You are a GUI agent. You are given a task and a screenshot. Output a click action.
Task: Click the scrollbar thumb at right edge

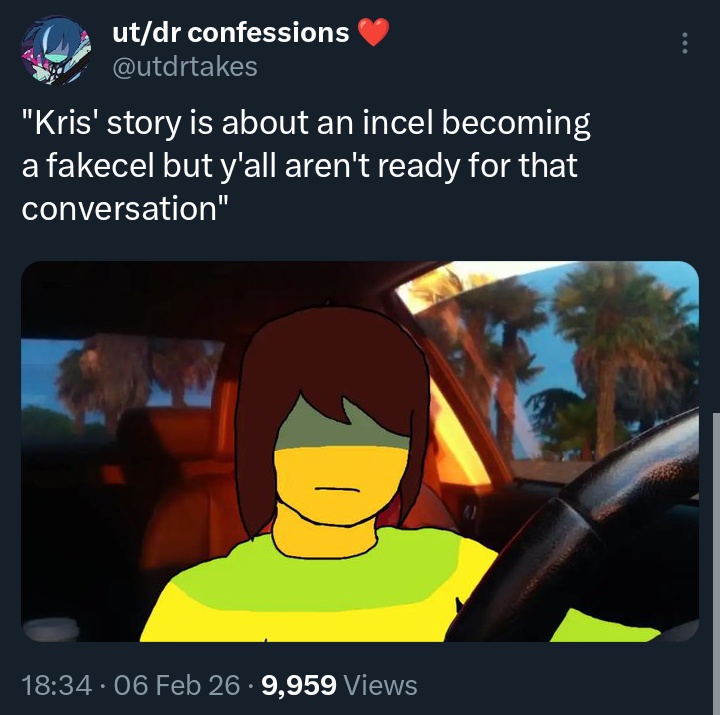[716, 563]
